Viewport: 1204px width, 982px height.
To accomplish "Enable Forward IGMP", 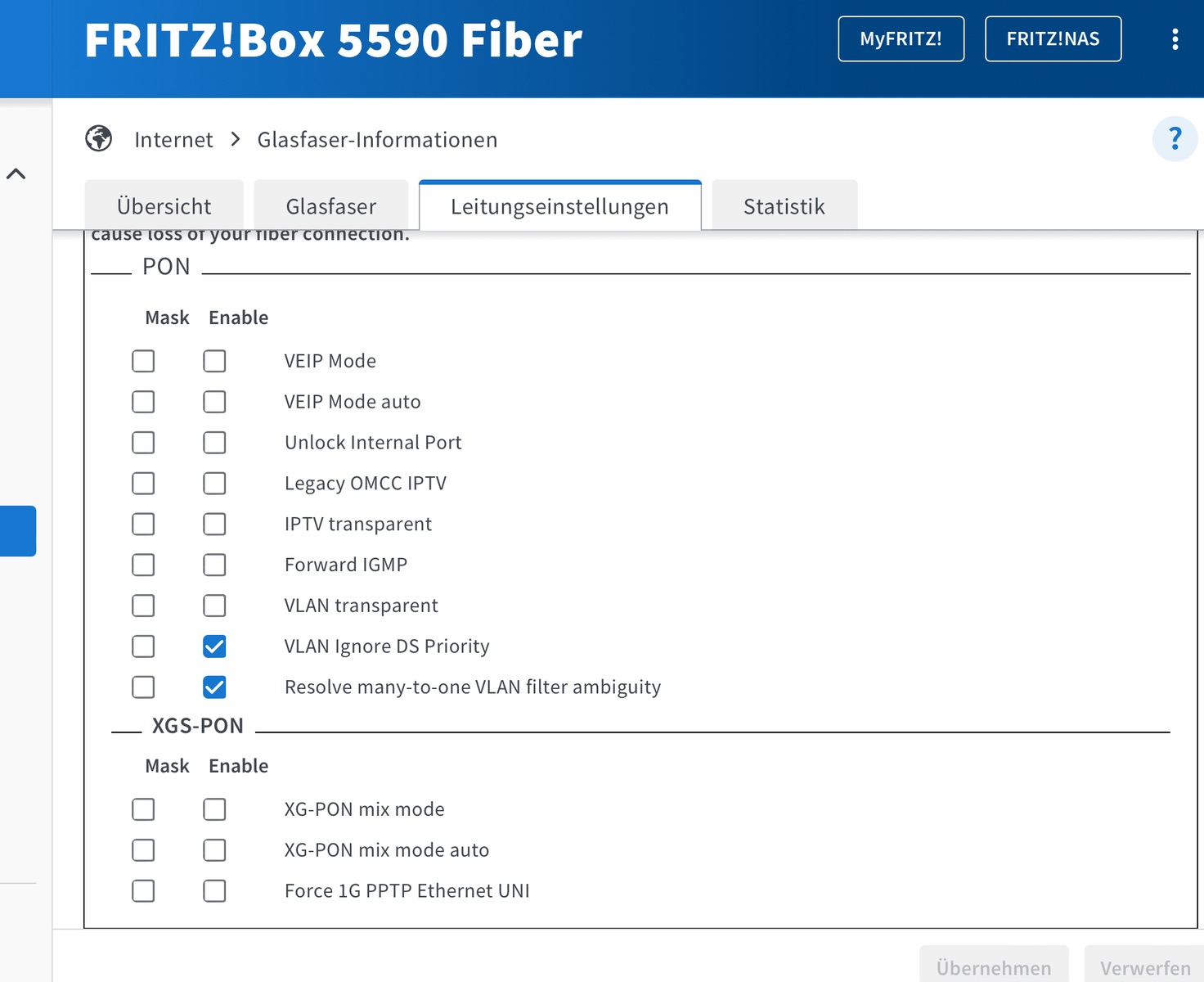I will (214, 565).
